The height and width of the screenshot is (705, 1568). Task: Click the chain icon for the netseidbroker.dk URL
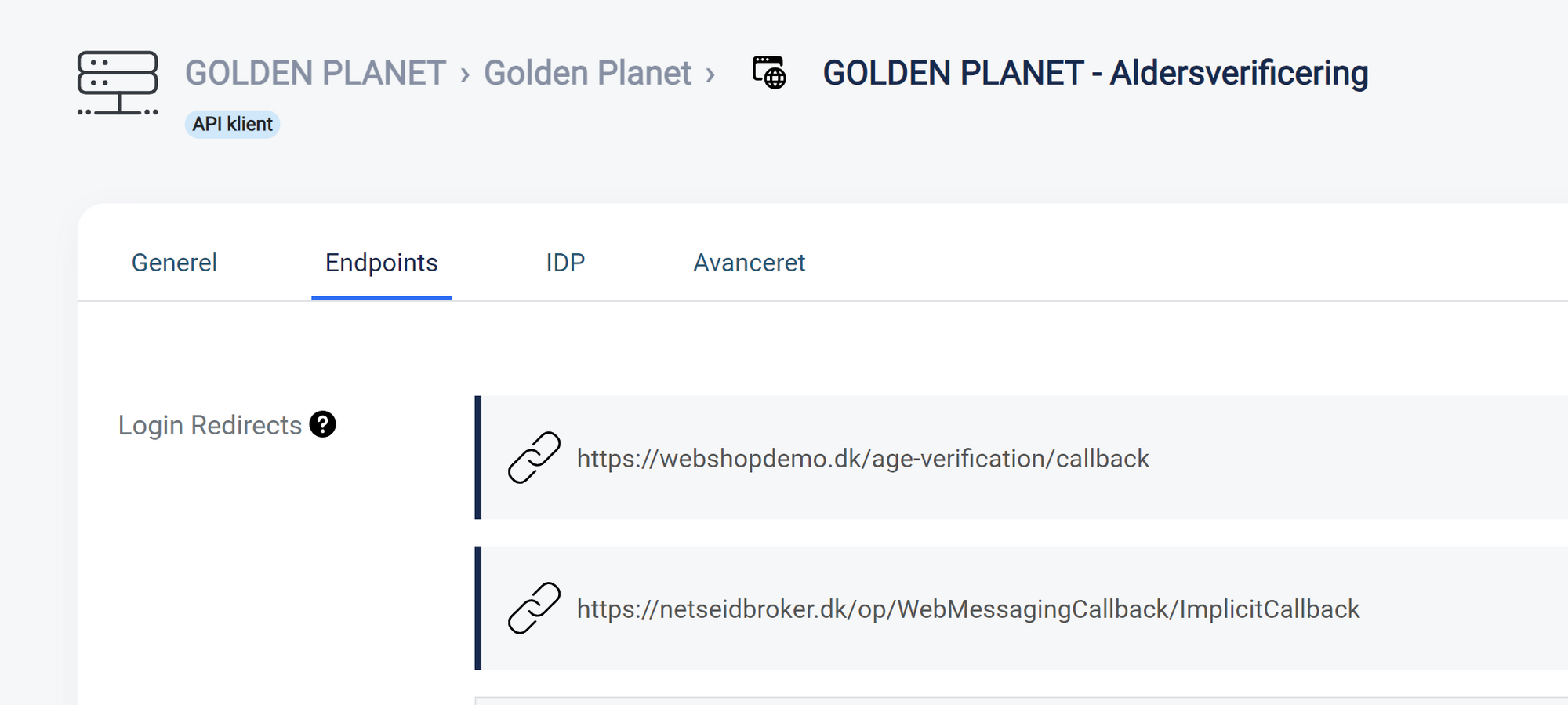[534, 608]
